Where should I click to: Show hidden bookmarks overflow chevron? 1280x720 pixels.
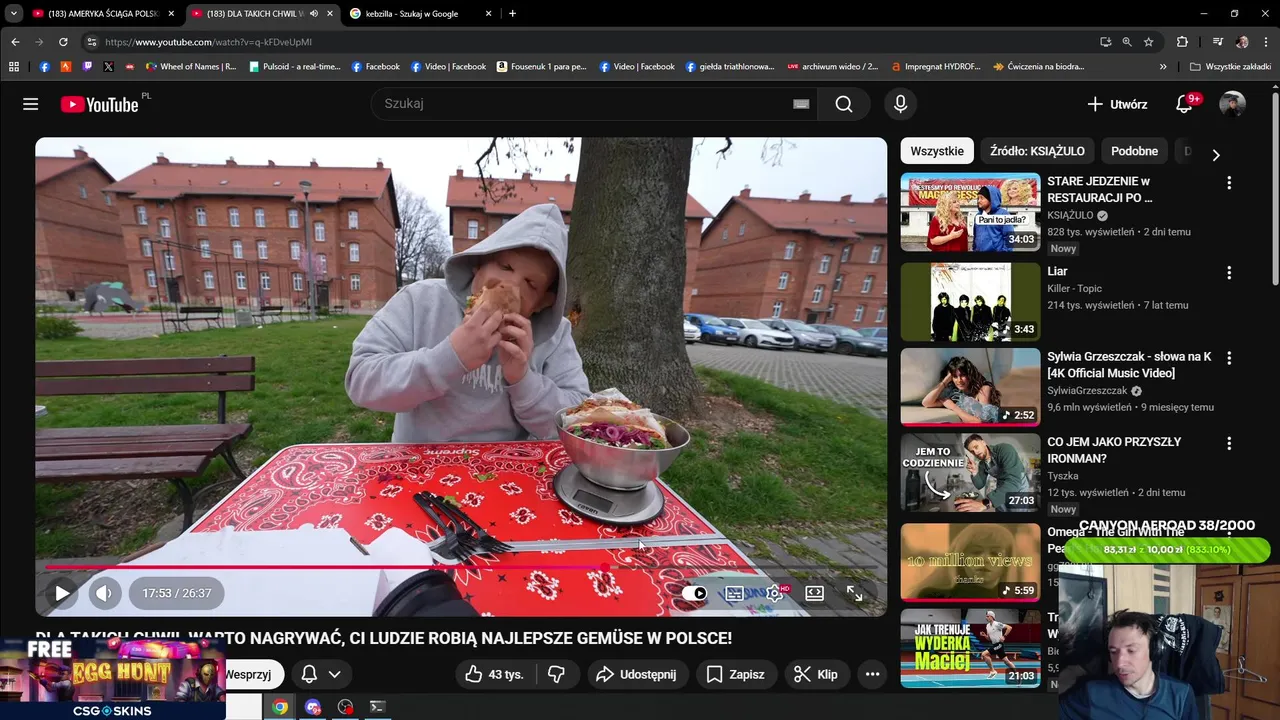click(1163, 67)
